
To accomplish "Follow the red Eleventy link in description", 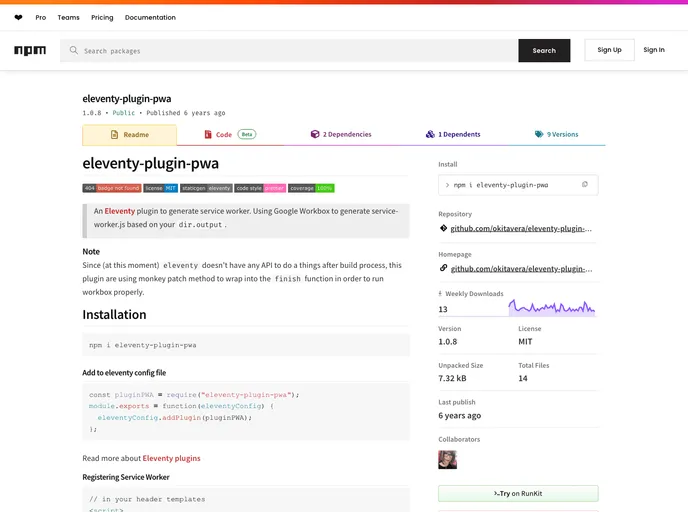I will point(120,211).
